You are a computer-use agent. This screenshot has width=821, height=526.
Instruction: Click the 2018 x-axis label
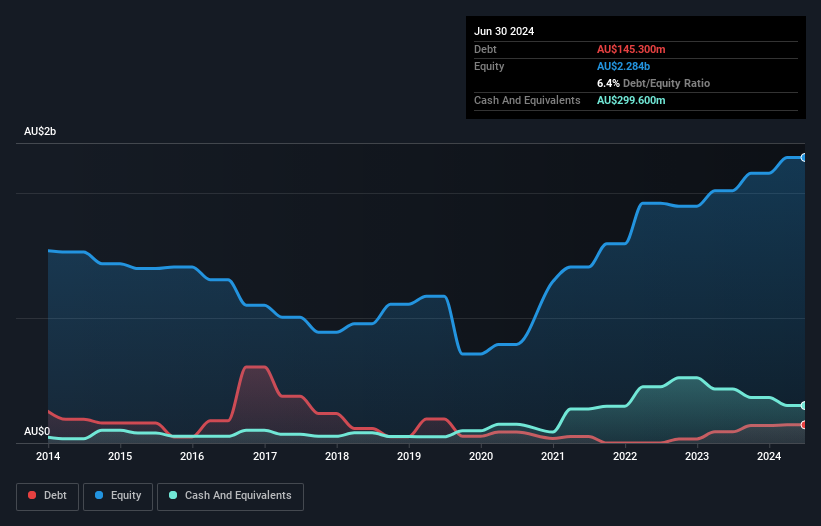[x=337, y=456]
